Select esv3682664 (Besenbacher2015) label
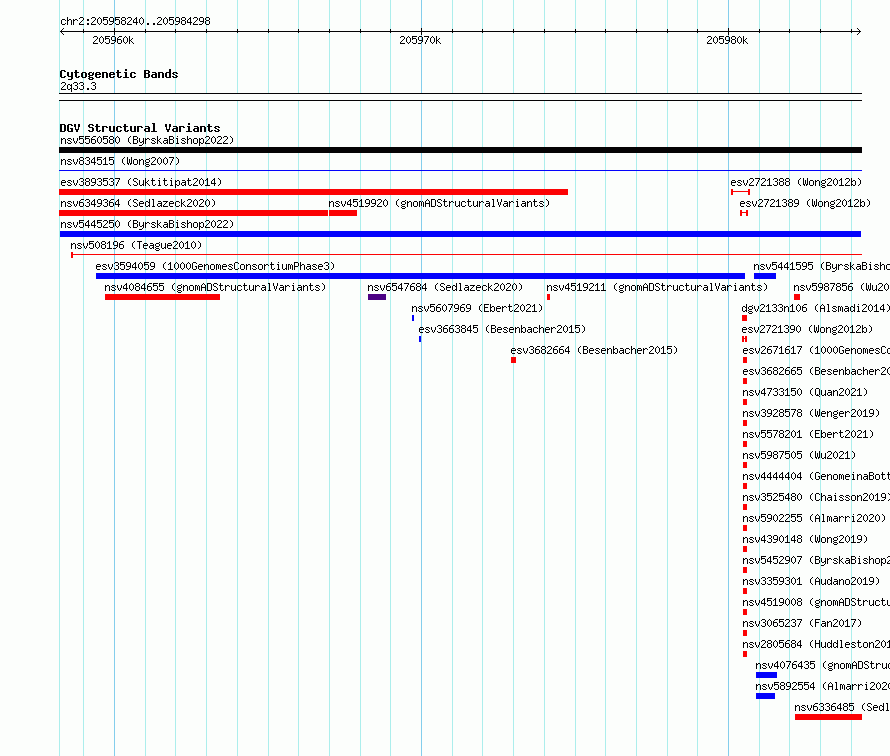The width and height of the screenshot is (890, 756). [x=594, y=350]
